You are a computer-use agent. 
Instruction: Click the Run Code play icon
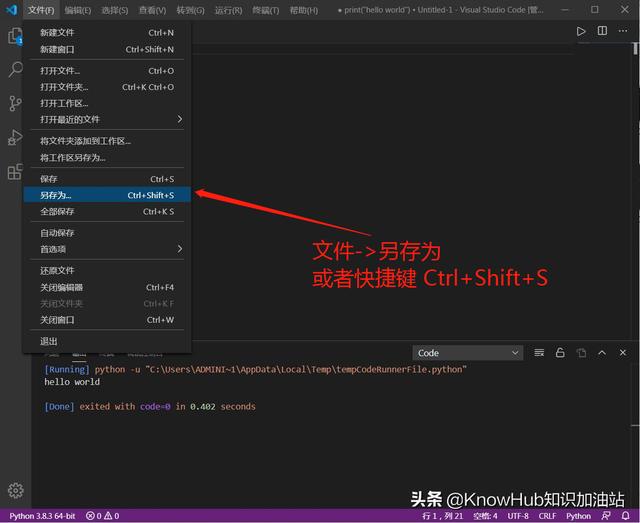coord(581,31)
